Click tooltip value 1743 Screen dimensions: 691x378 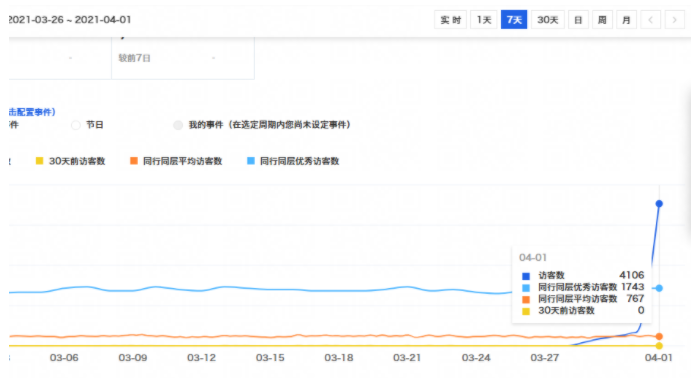pos(633,287)
